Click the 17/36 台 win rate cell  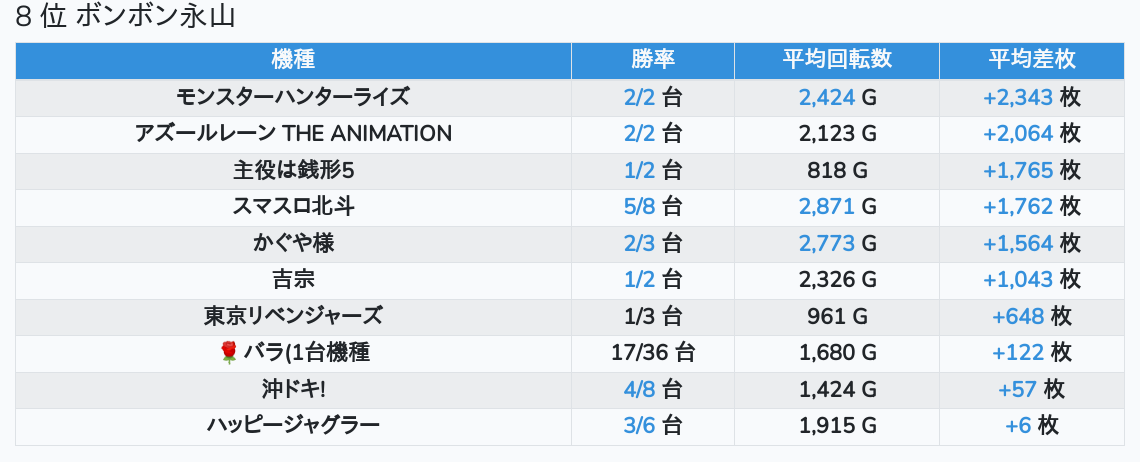pos(653,352)
